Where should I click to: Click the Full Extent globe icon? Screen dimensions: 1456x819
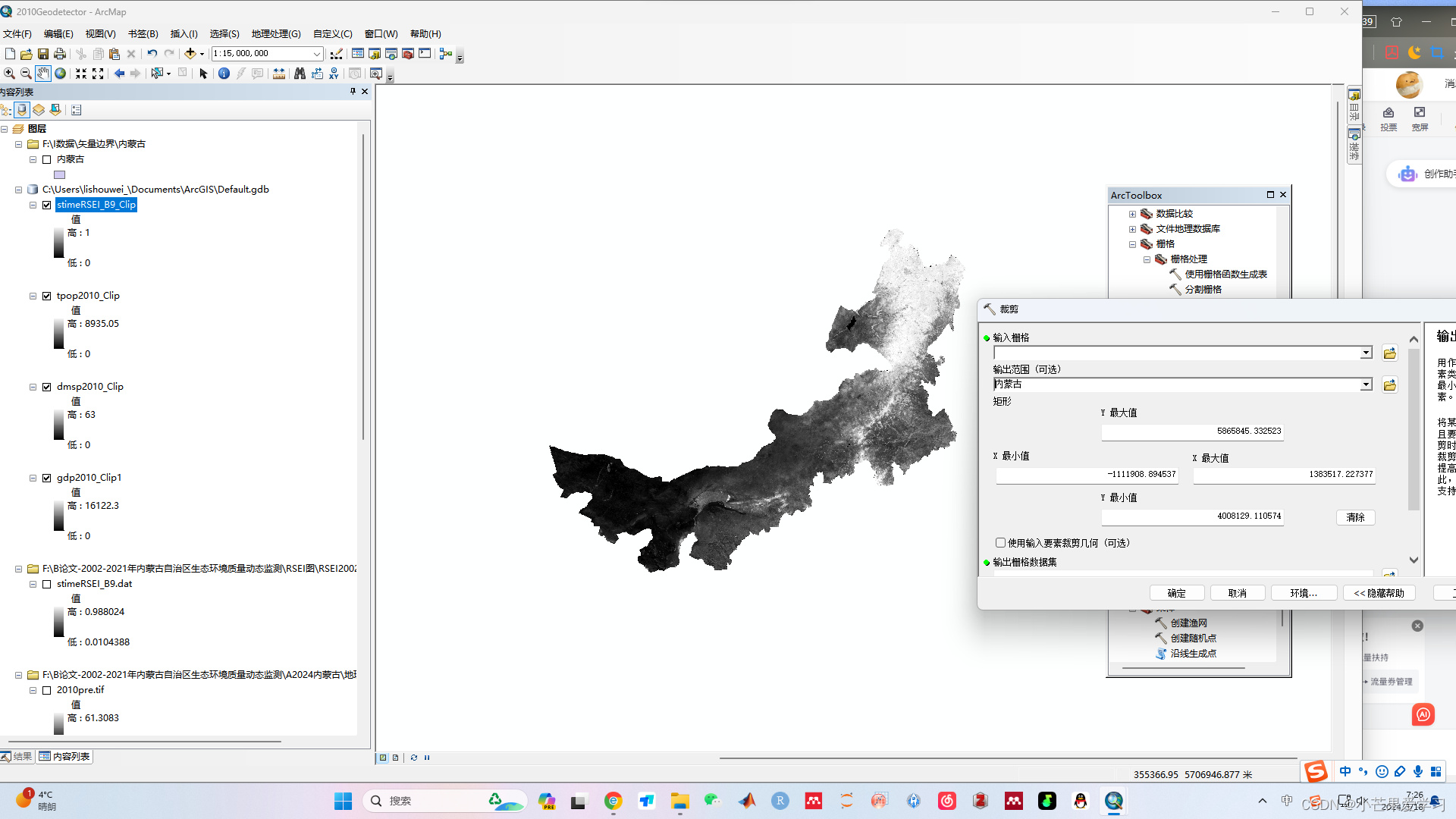[60, 74]
